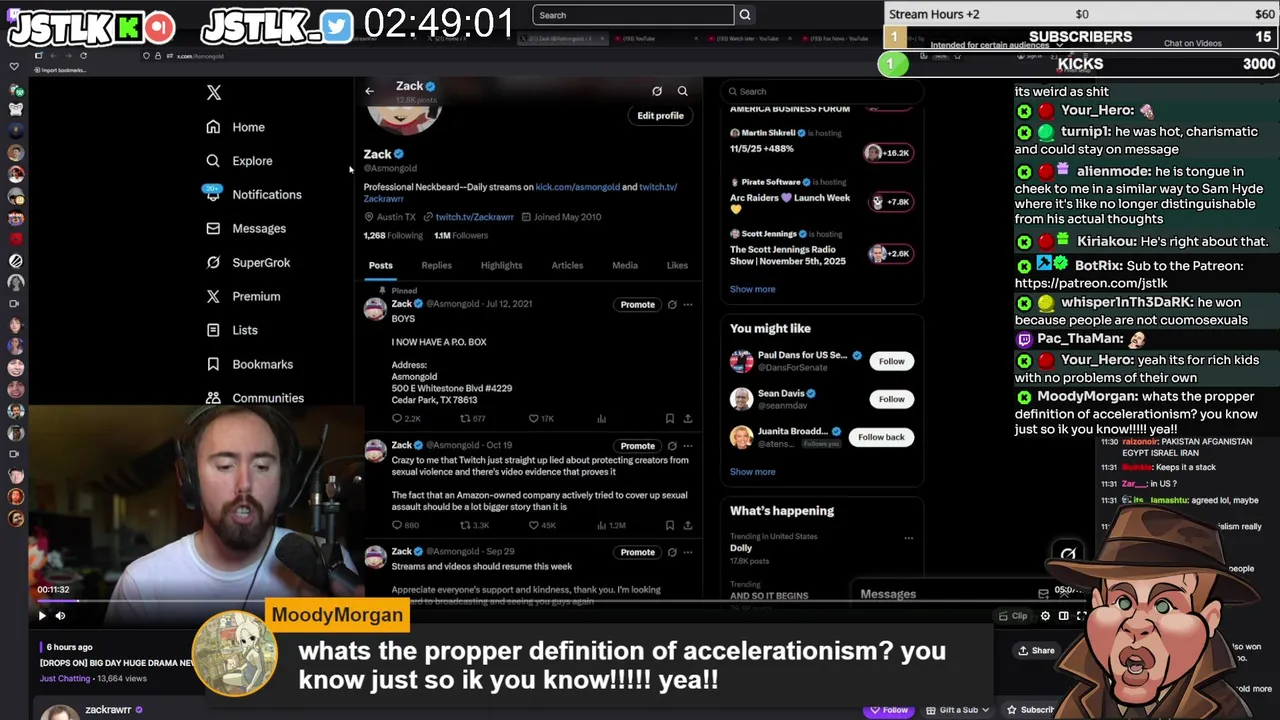Click the Communities sidebar icon
Image resolution: width=1280 pixels, height=720 pixels.
tap(213, 398)
